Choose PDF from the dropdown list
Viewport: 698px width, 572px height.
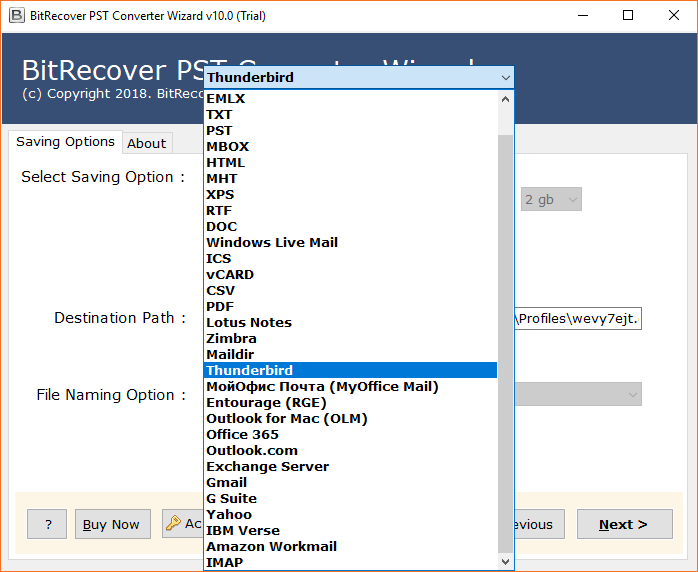(x=350, y=307)
